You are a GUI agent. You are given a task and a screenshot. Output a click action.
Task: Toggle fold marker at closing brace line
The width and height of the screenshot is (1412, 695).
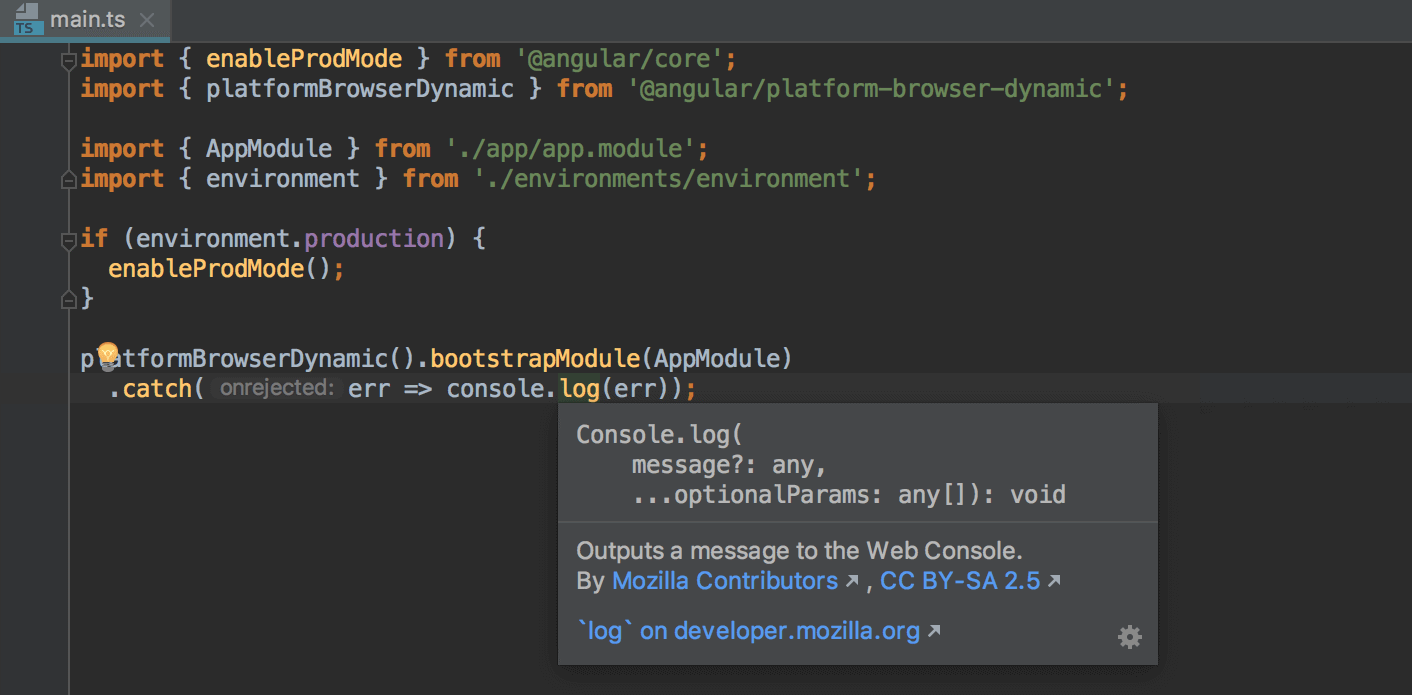(69, 299)
